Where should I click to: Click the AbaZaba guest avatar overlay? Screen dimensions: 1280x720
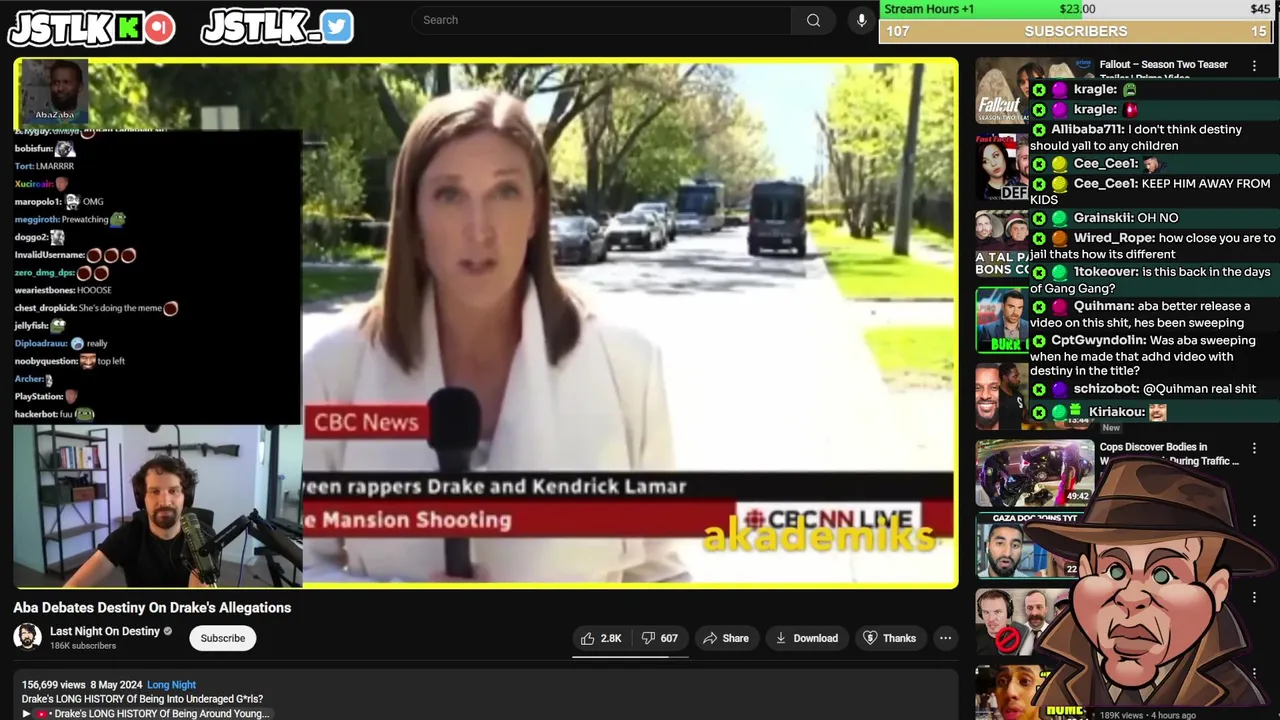(x=54, y=90)
